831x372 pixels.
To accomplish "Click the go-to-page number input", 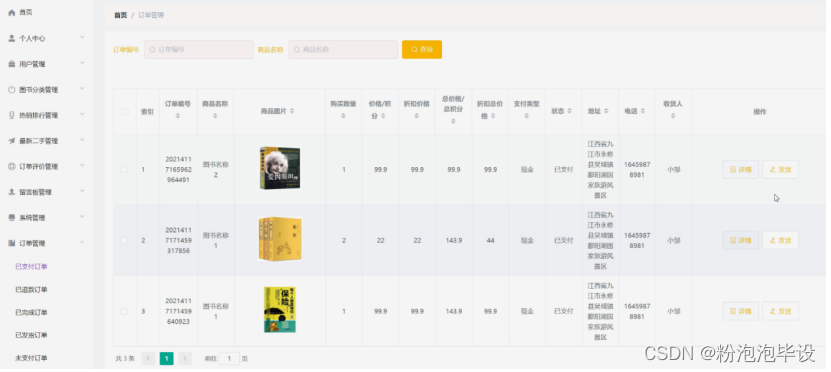I will tap(229, 359).
